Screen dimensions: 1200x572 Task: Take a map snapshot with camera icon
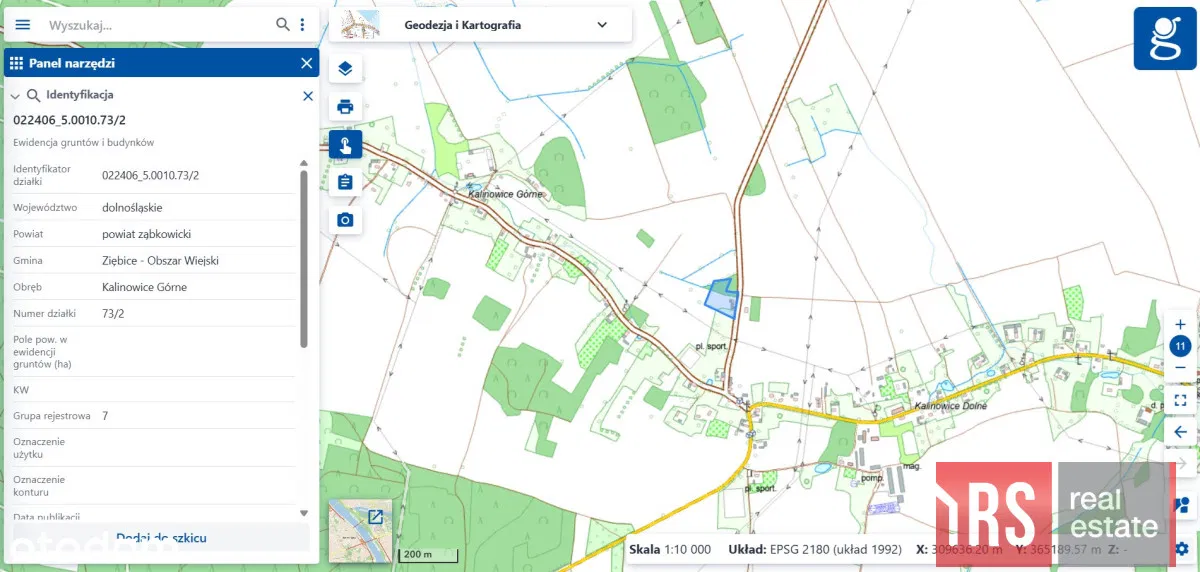coord(345,220)
